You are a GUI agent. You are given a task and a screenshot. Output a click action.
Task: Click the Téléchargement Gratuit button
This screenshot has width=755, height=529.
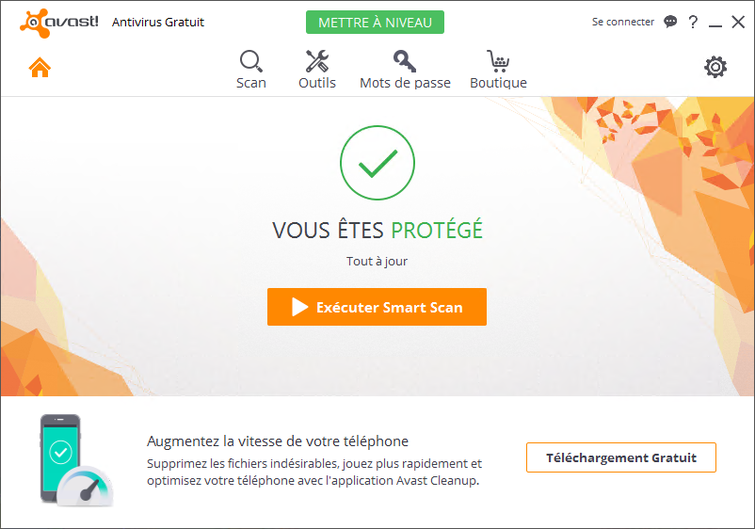621,457
